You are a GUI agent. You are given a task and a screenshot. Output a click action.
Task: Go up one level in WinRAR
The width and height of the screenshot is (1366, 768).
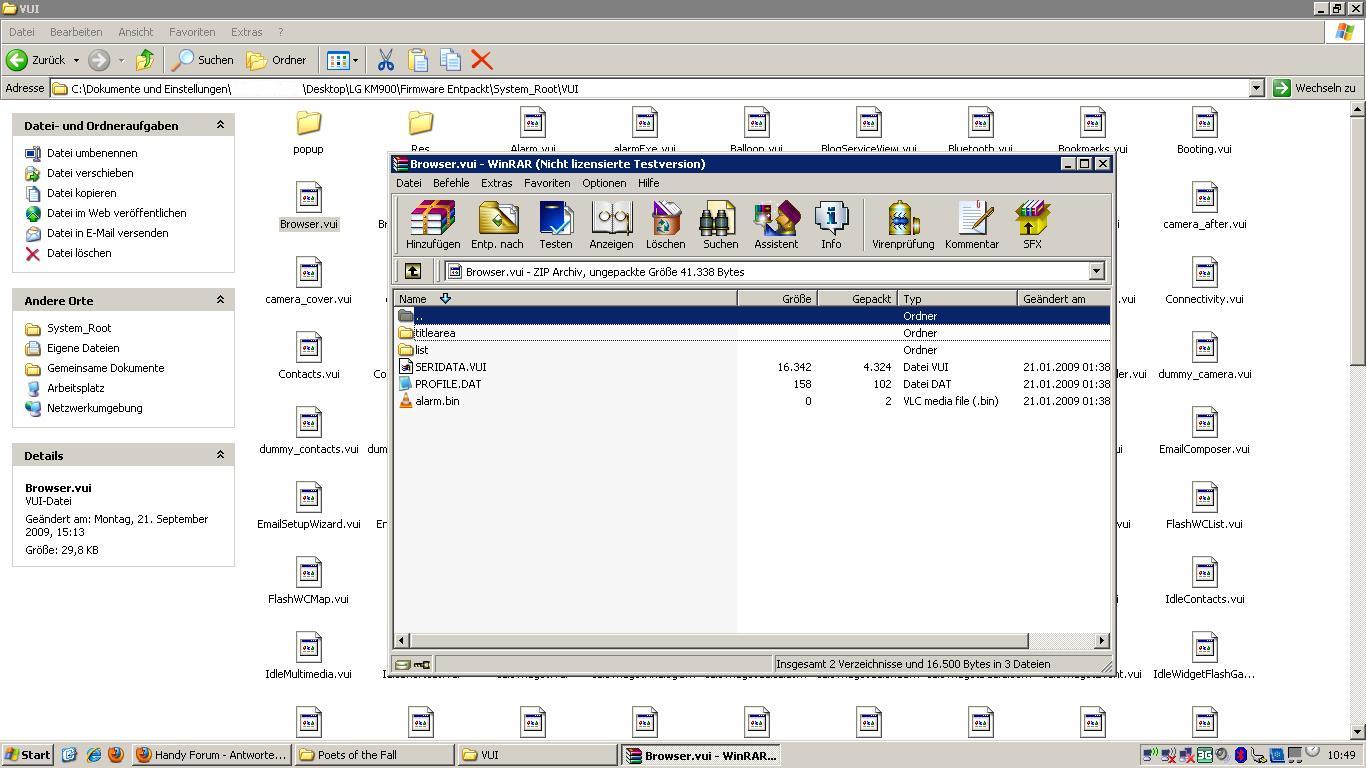point(413,271)
